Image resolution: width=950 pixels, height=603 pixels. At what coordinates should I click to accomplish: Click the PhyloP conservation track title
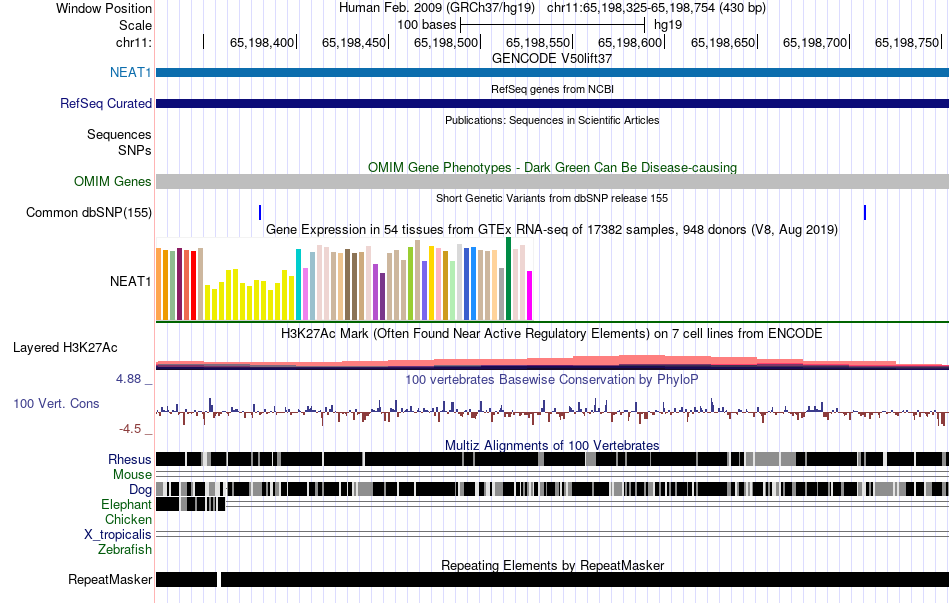[x=552, y=379]
